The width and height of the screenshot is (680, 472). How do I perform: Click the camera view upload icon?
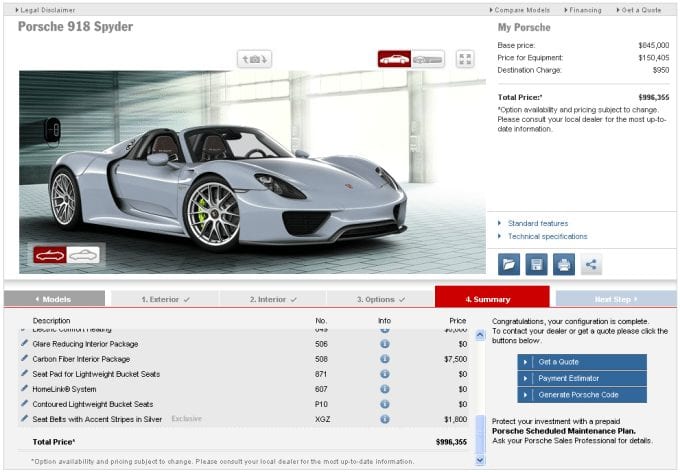(x=254, y=59)
